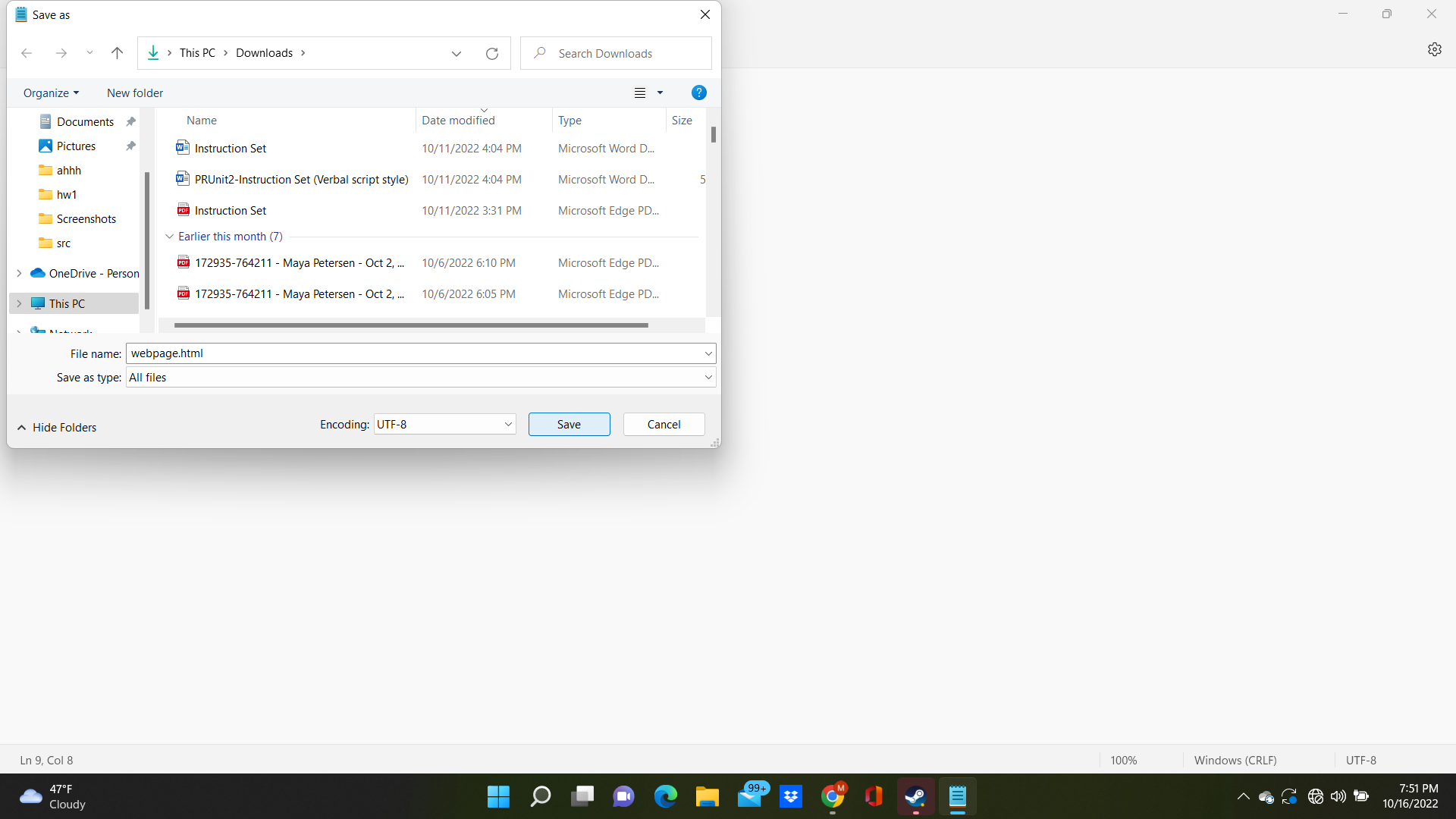Open Notepad settings via the gear icon
The image size is (1456, 819).
pos(1435,49)
